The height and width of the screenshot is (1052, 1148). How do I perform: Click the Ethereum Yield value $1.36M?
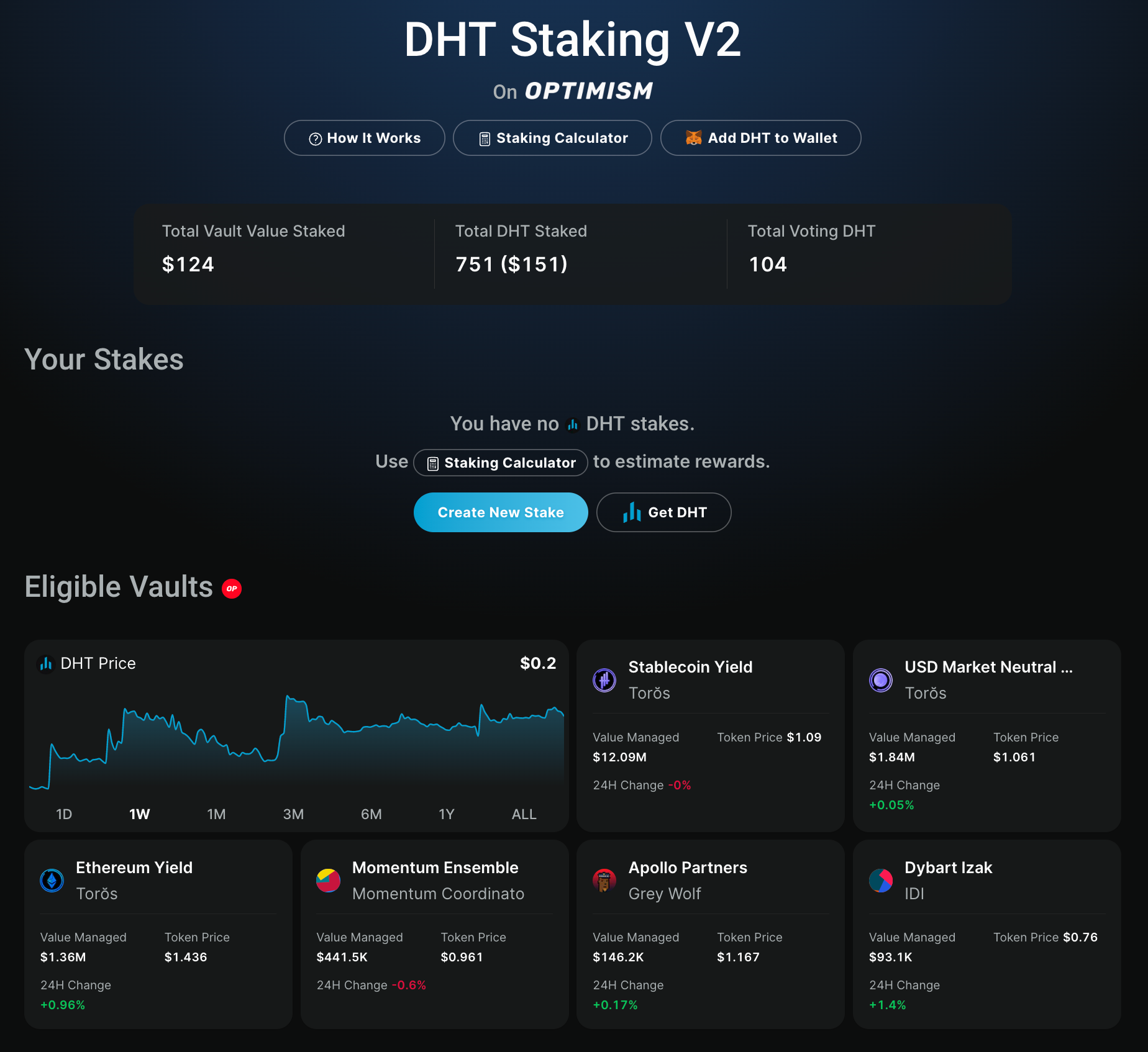(63, 957)
